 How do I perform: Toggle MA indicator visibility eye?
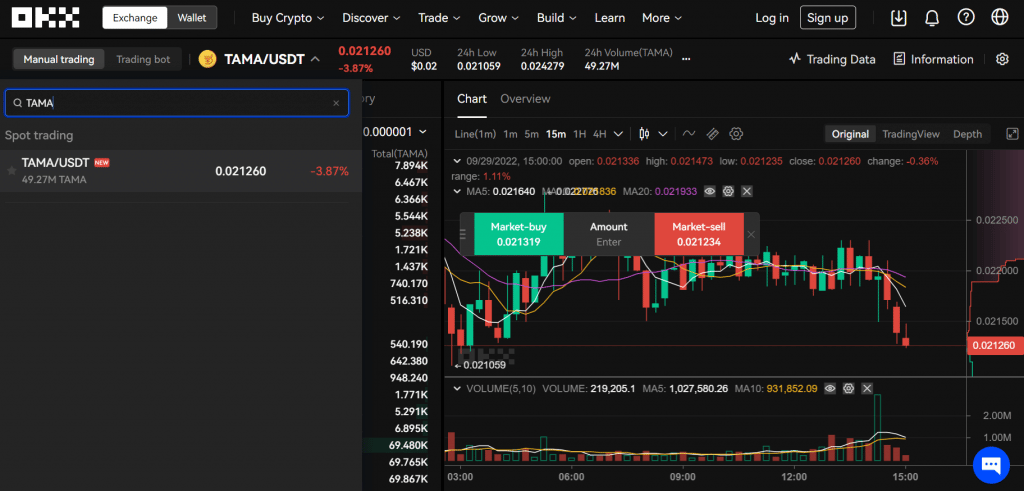click(710, 191)
